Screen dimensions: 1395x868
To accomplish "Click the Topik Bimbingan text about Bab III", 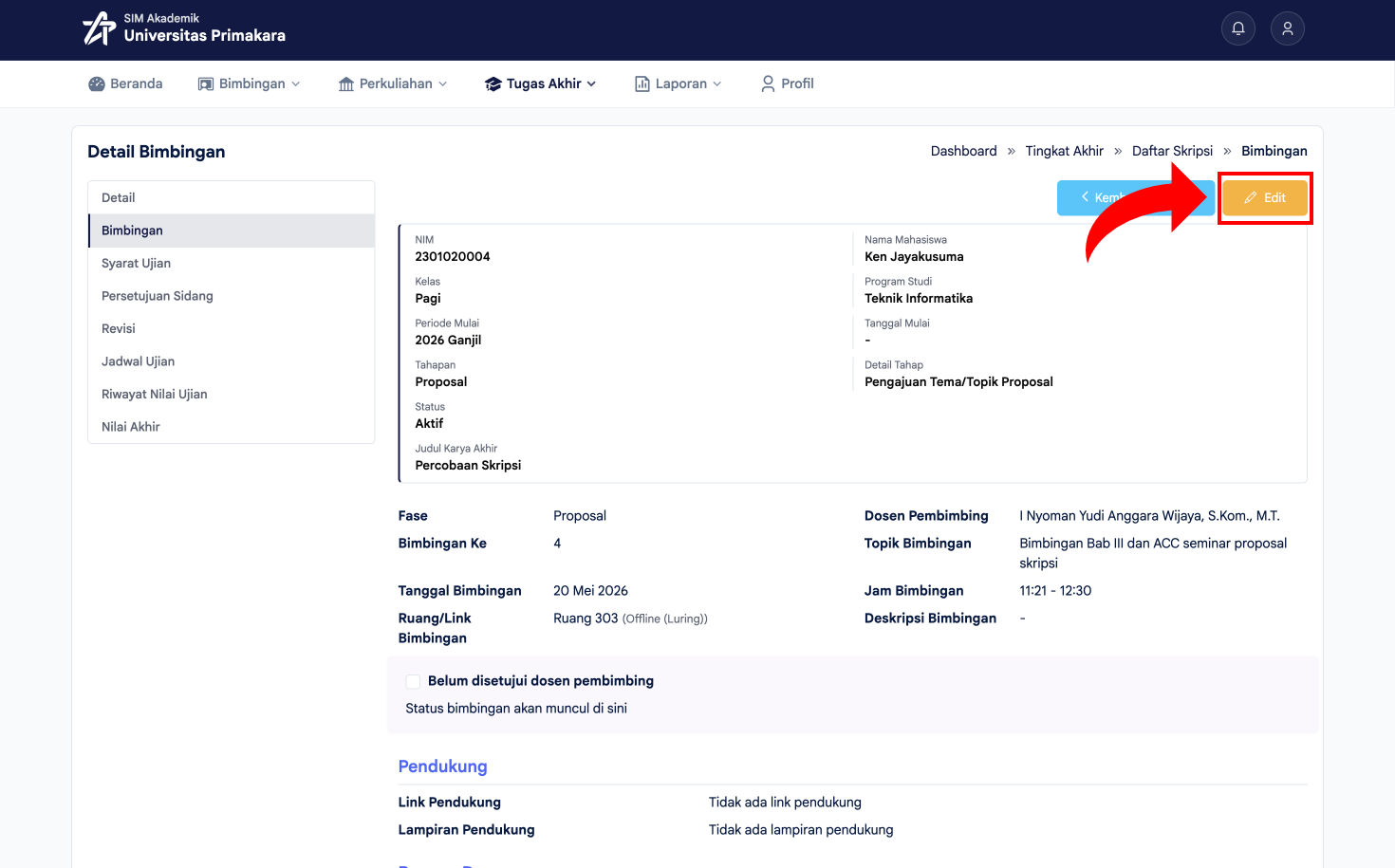I will pos(1153,553).
